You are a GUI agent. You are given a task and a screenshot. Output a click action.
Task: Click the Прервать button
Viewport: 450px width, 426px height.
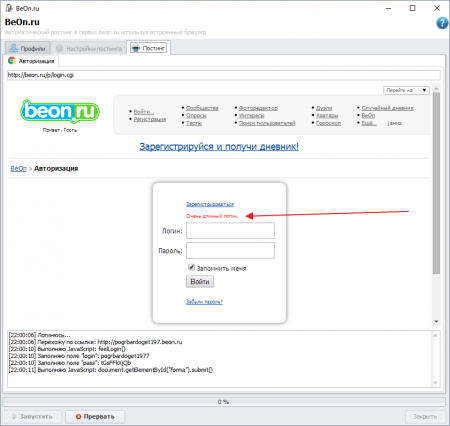[x=95, y=417]
